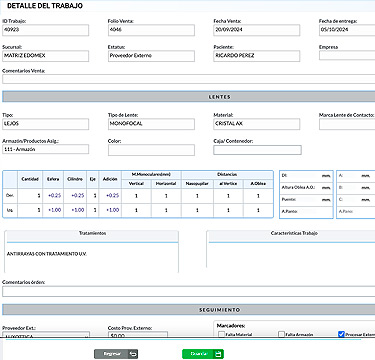
Task: Click the Caja/Contenedor input field
Action: 257,150
